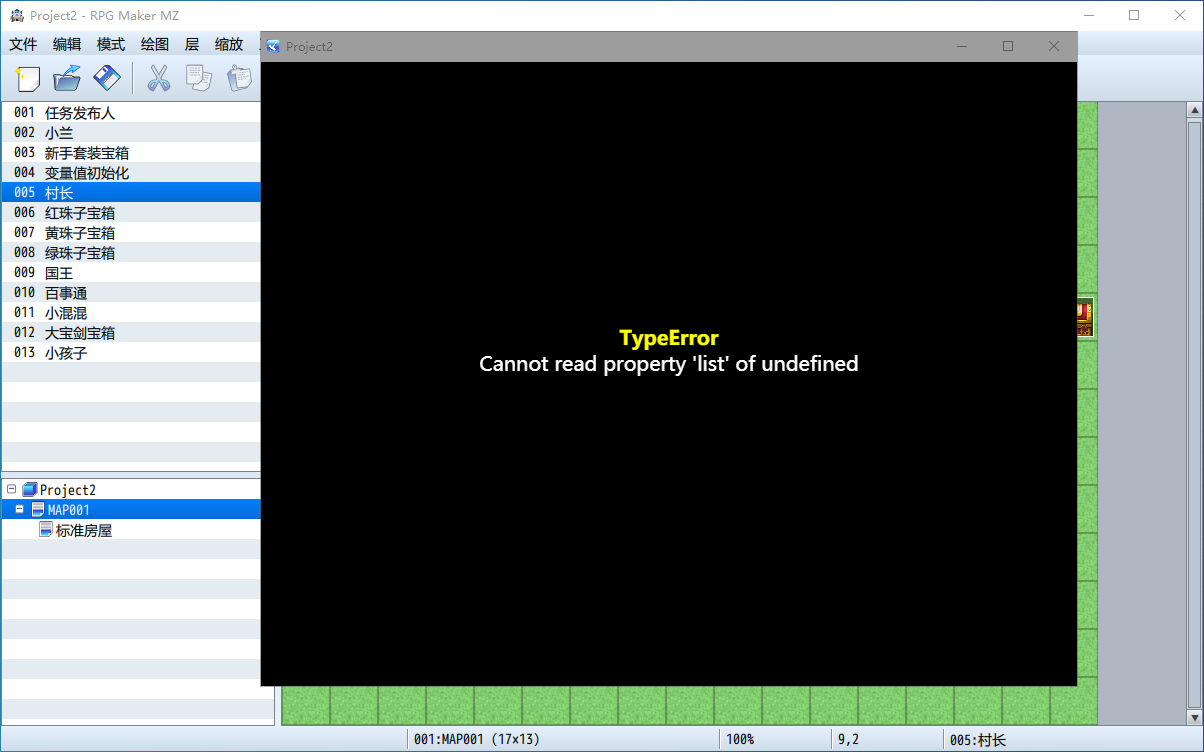
Task: Select event 008 绿珠子宝箱
Action: (131, 253)
